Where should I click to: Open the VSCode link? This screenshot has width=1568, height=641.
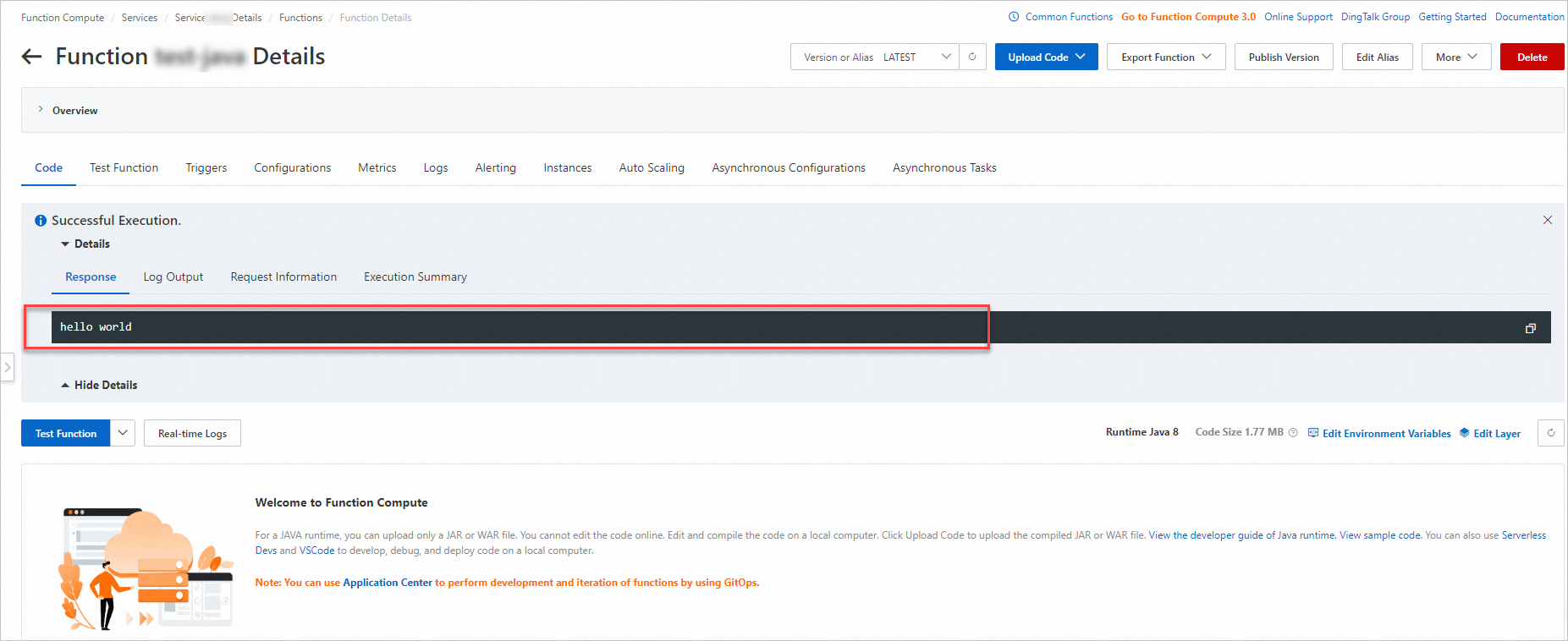317,551
